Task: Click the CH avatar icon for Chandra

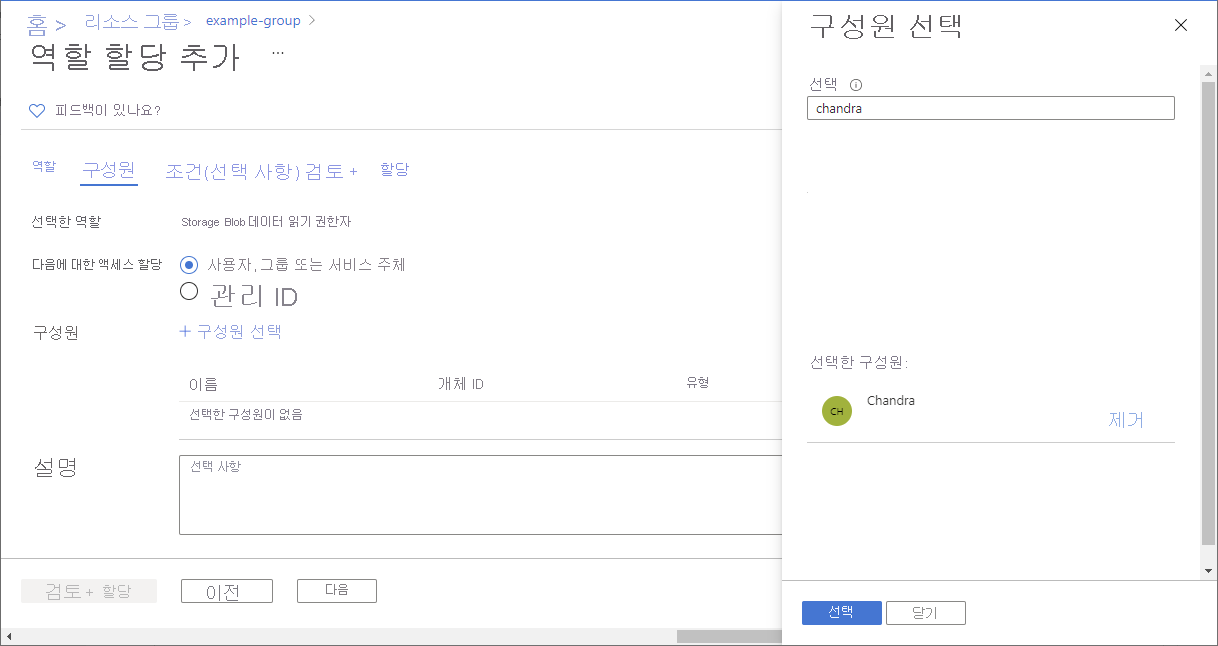Action: [x=837, y=410]
